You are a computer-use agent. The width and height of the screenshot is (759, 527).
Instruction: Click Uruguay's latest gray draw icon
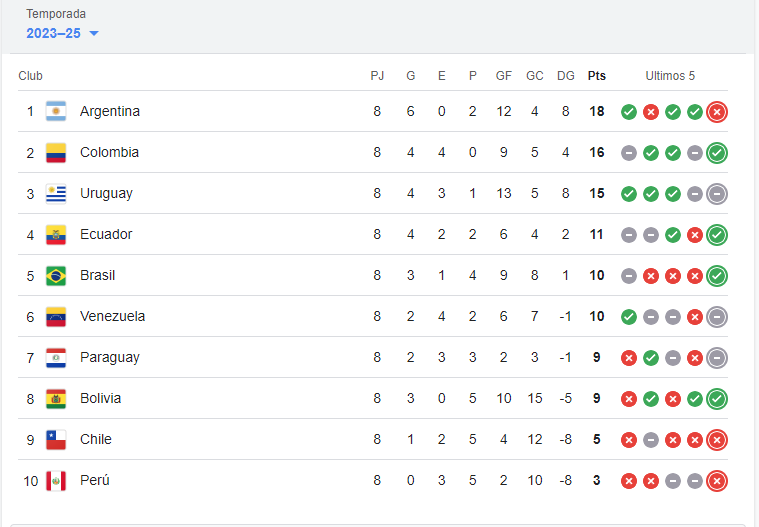tap(717, 194)
